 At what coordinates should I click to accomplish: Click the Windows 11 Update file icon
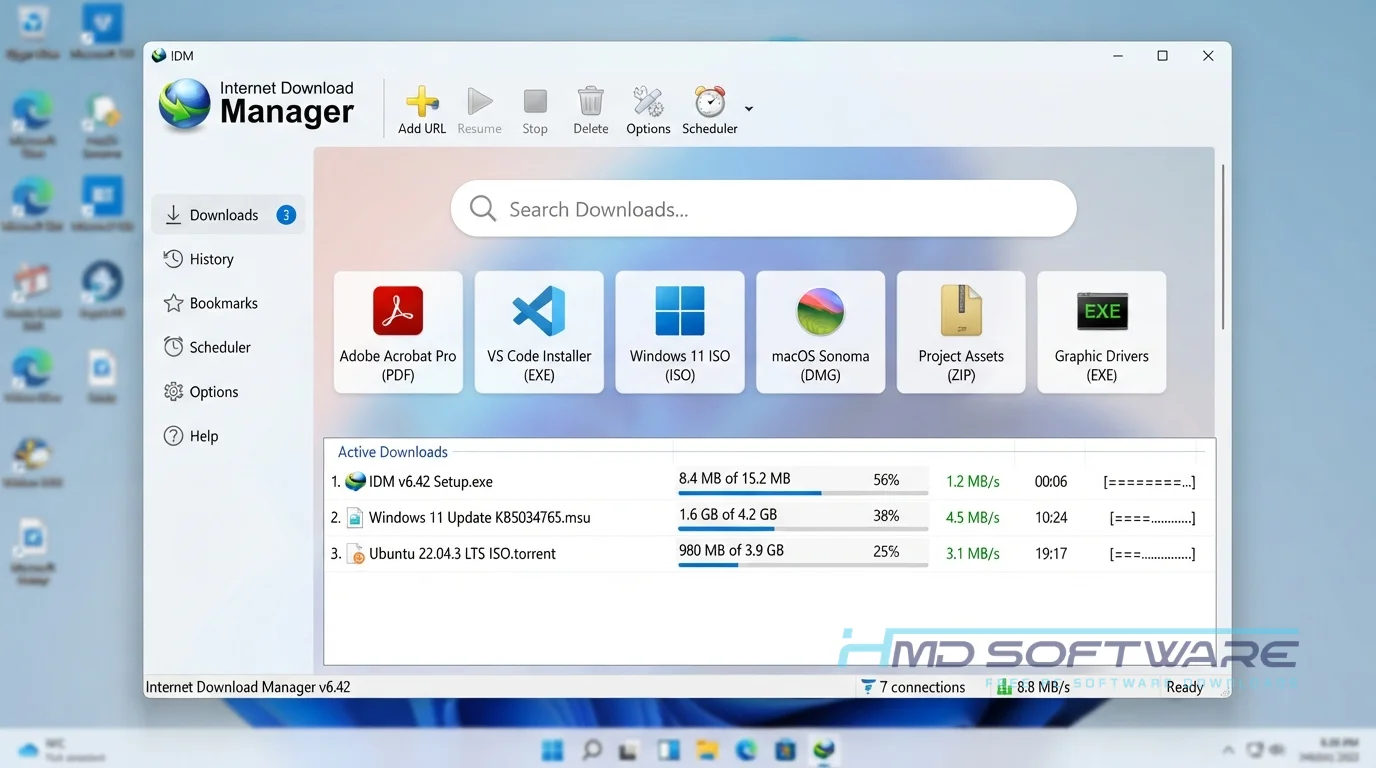355,518
